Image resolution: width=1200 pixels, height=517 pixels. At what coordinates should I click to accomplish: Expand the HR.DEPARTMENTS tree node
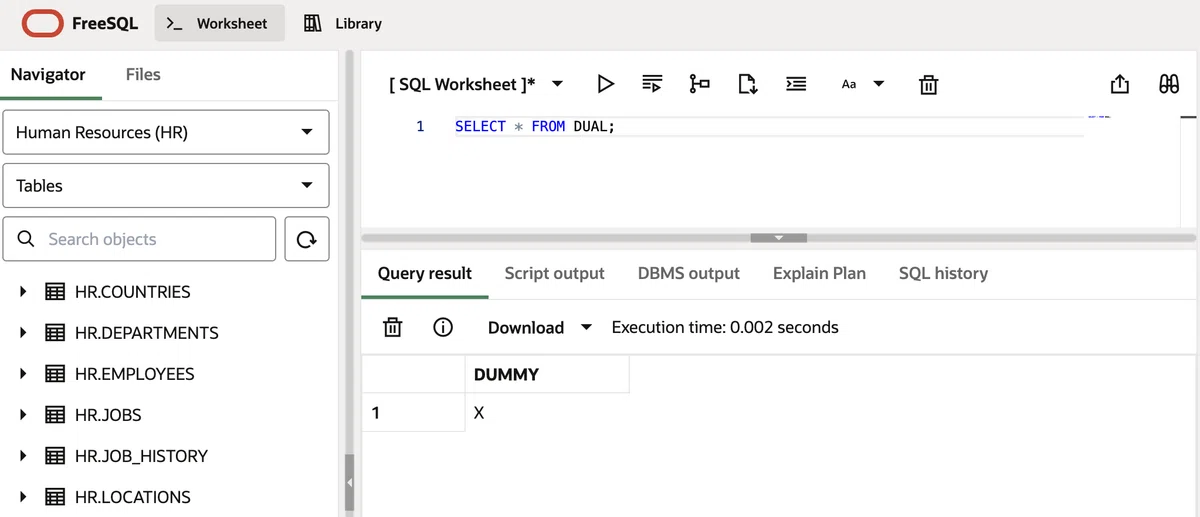(22, 333)
